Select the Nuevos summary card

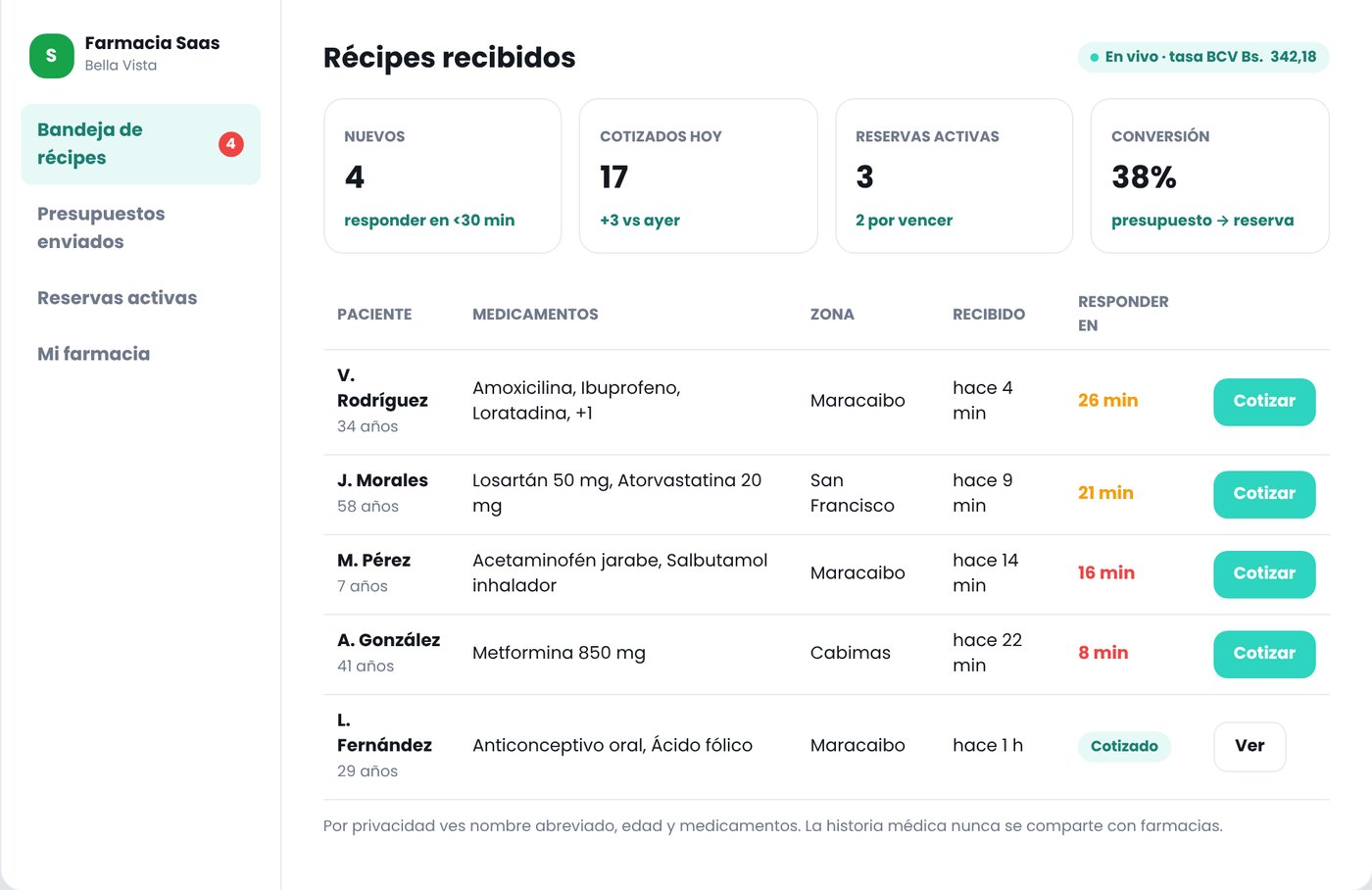pos(443,175)
